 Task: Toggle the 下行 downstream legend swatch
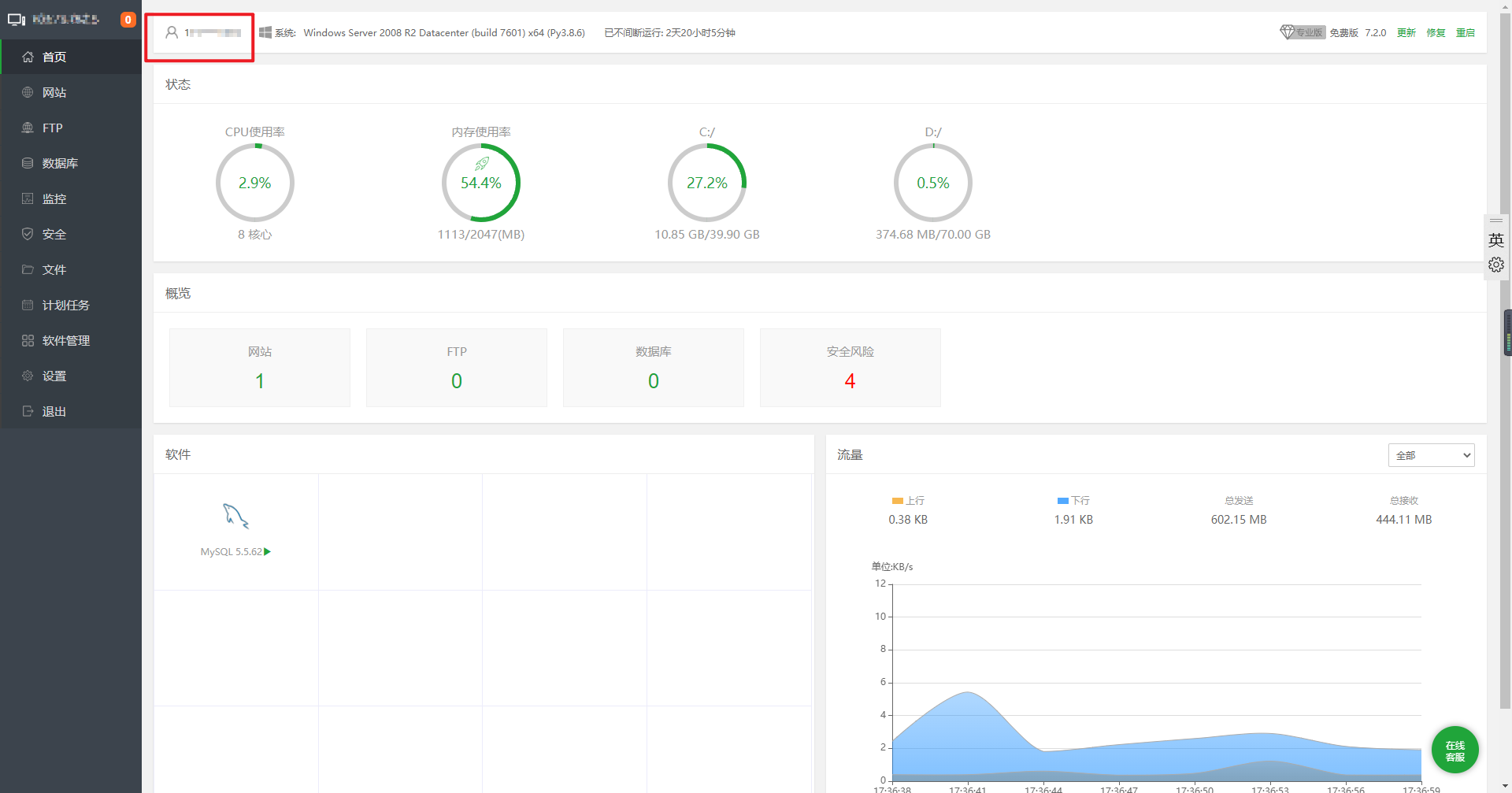1063,501
